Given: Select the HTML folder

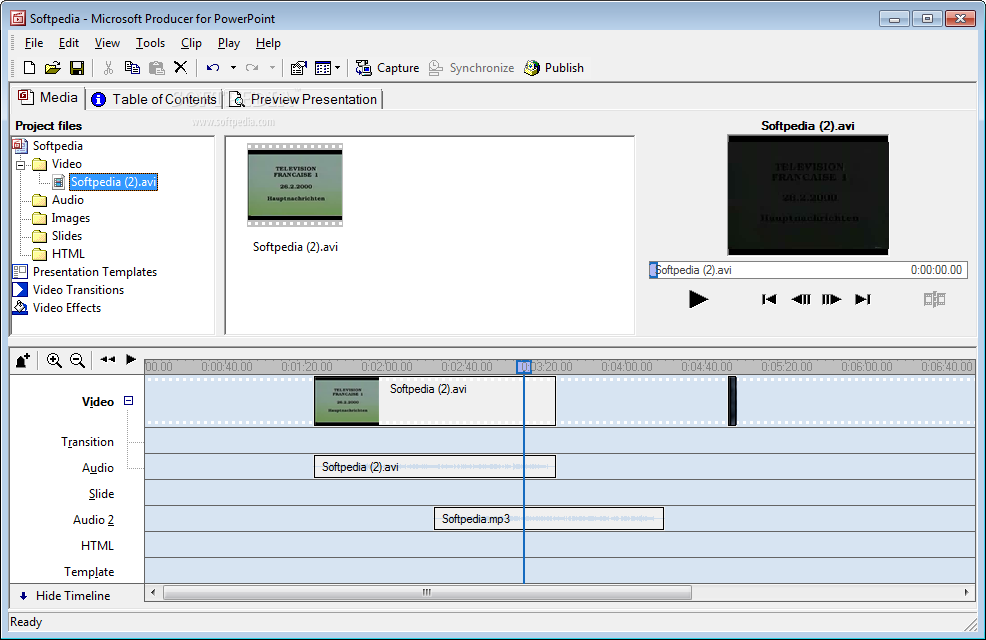Looking at the screenshot, I should 68,254.
